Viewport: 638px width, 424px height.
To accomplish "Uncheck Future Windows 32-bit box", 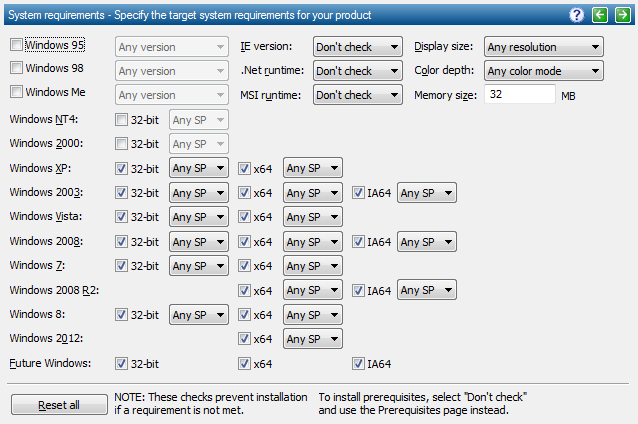I will (x=121, y=363).
